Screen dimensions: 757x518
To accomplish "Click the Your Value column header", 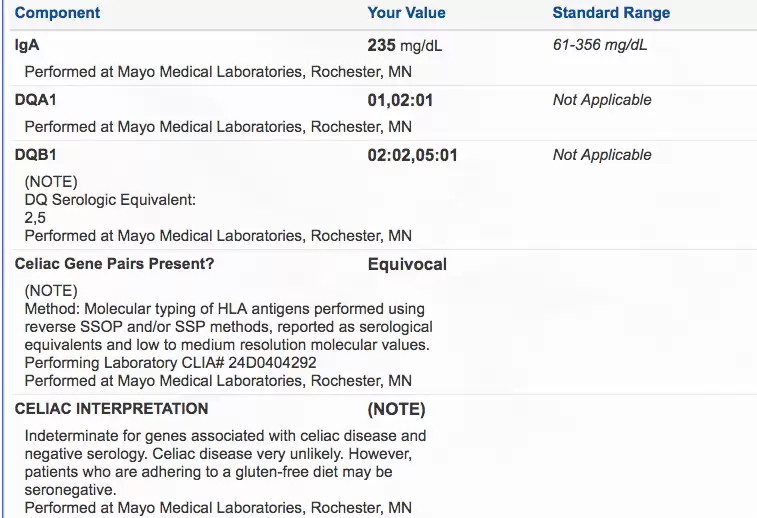I will click(x=406, y=13).
